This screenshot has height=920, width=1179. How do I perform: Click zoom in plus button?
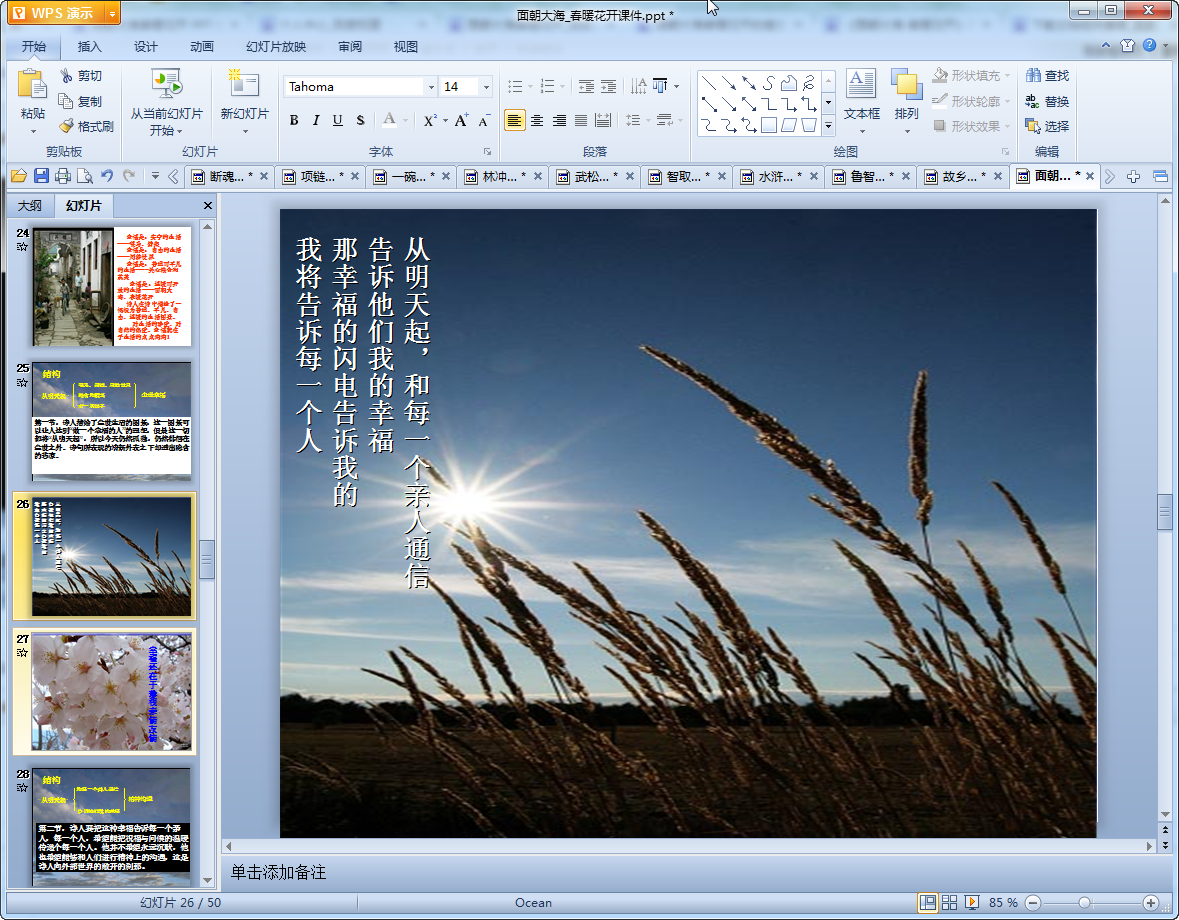[x=1150, y=903]
